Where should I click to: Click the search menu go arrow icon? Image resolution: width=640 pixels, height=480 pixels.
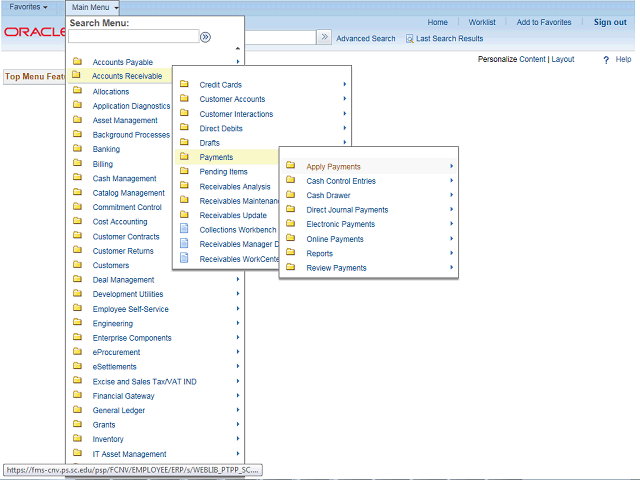205,37
